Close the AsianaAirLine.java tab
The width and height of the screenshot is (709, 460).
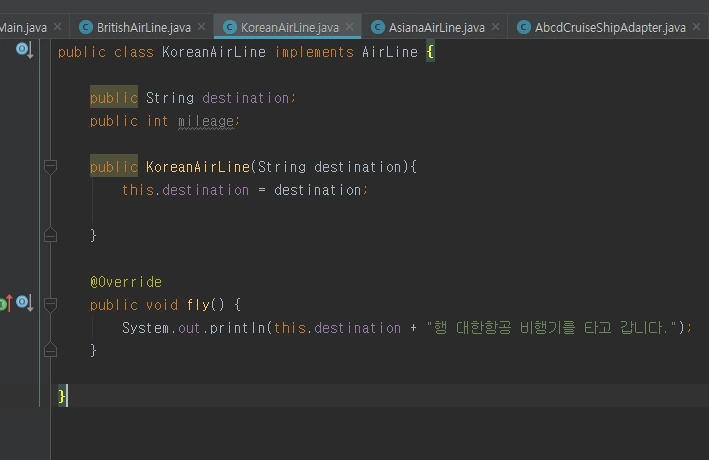coord(496,27)
